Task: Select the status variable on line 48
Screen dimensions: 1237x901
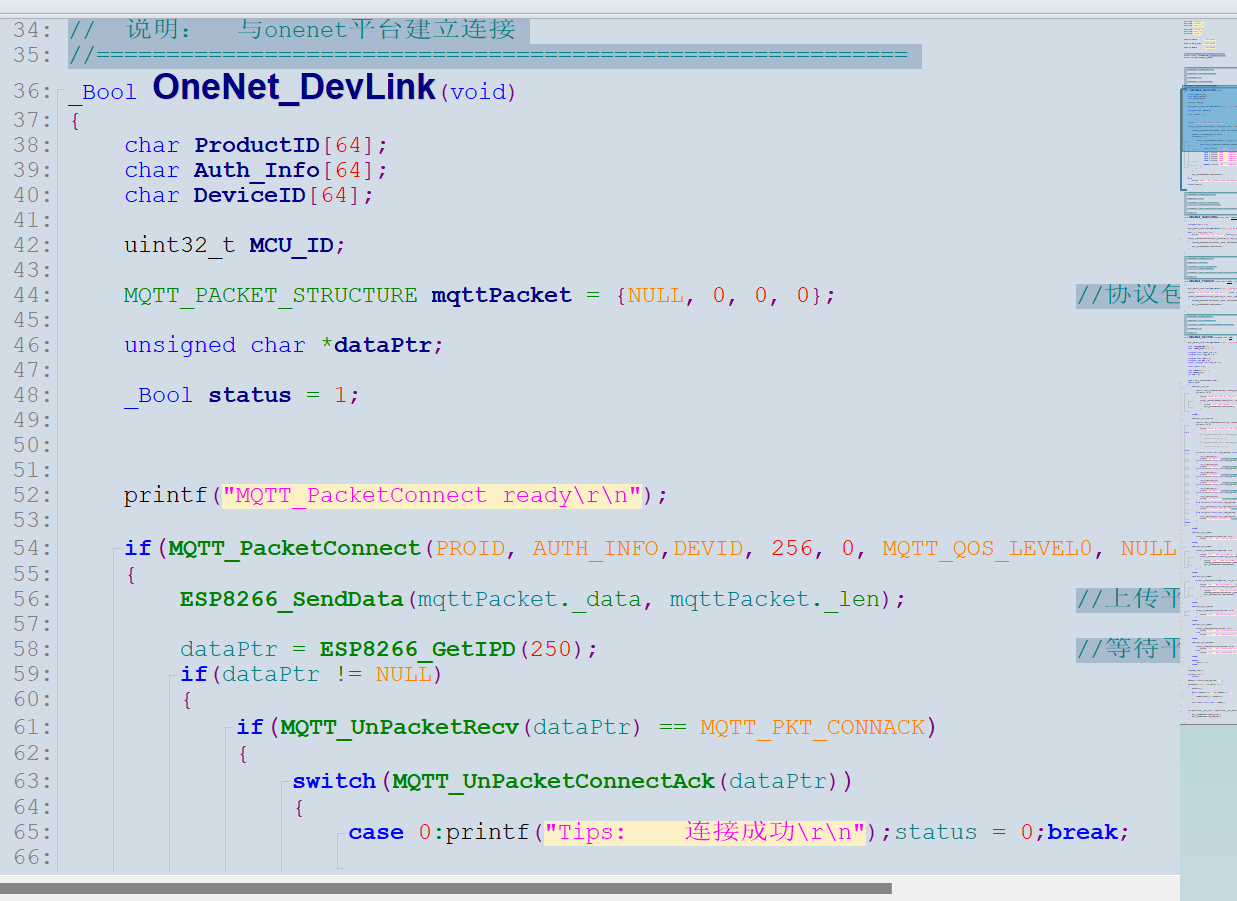Action: (x=250, y=395)
